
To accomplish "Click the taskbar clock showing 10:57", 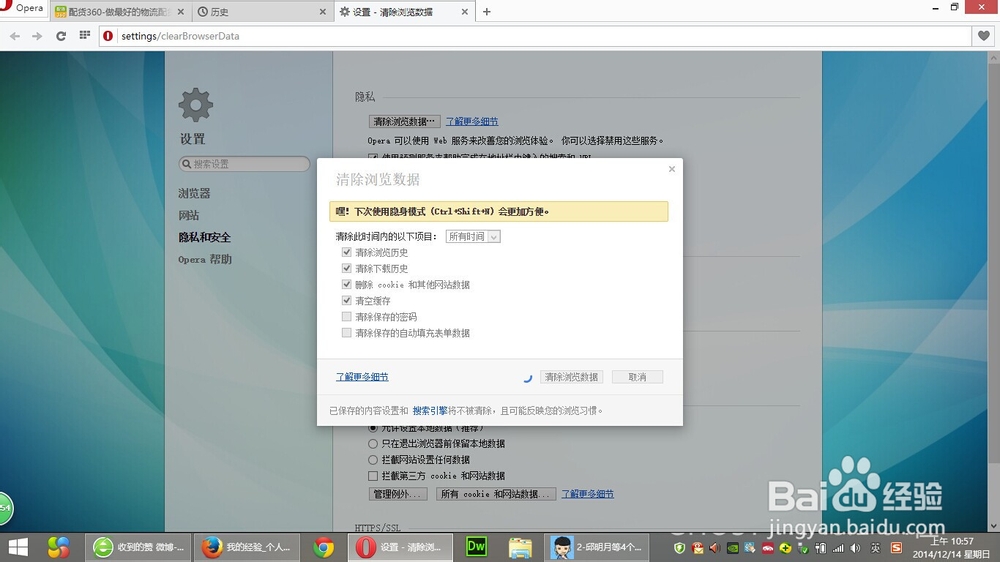I will pyautogui.click(x=950, y=547).
